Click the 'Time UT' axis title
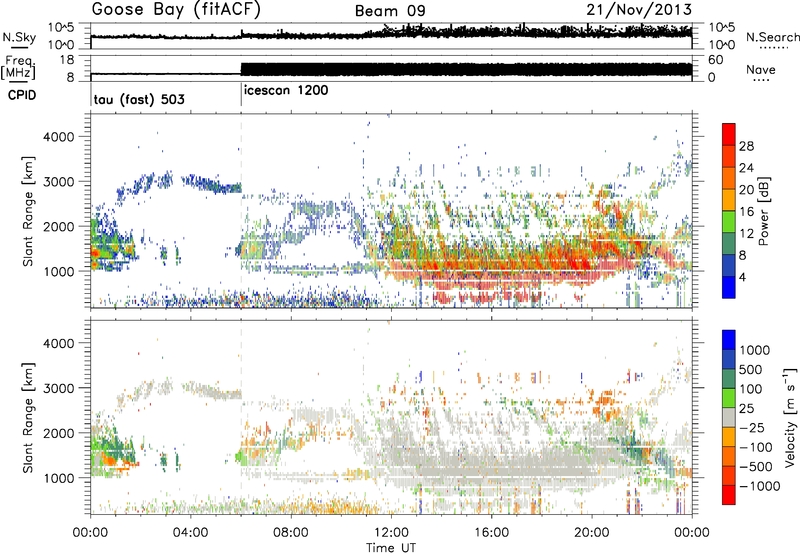 [391, 548]
